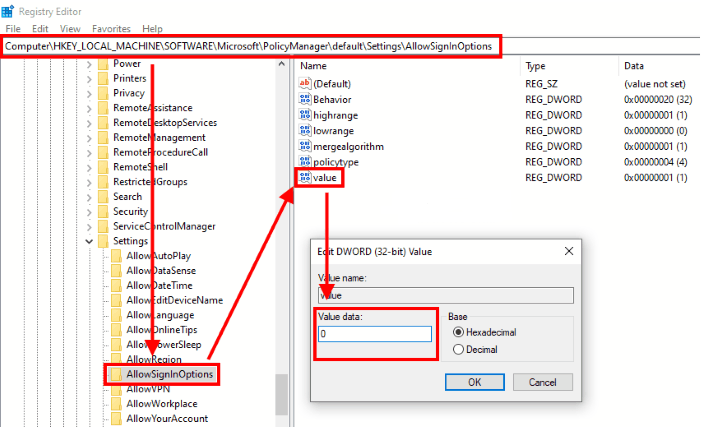721x427 pixels.
Task: Click the icon next to lowrange entry
Action: click(x=305, y=130)
